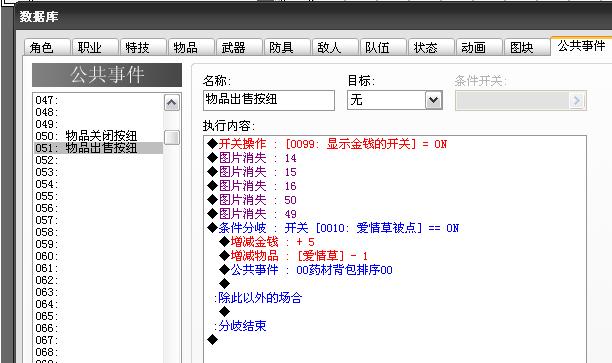Select list entry 055
The height and width of the screenshot is (363, 612).
pos(98,196)
